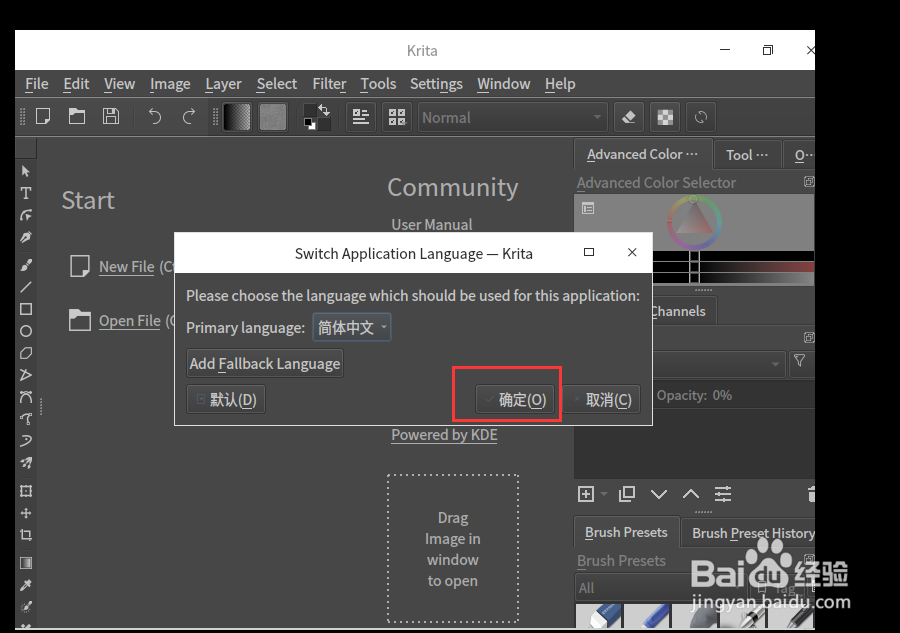Click the New document toolbar icon
The width and height of the screenshot is (900, 633).
click(43, 116)
